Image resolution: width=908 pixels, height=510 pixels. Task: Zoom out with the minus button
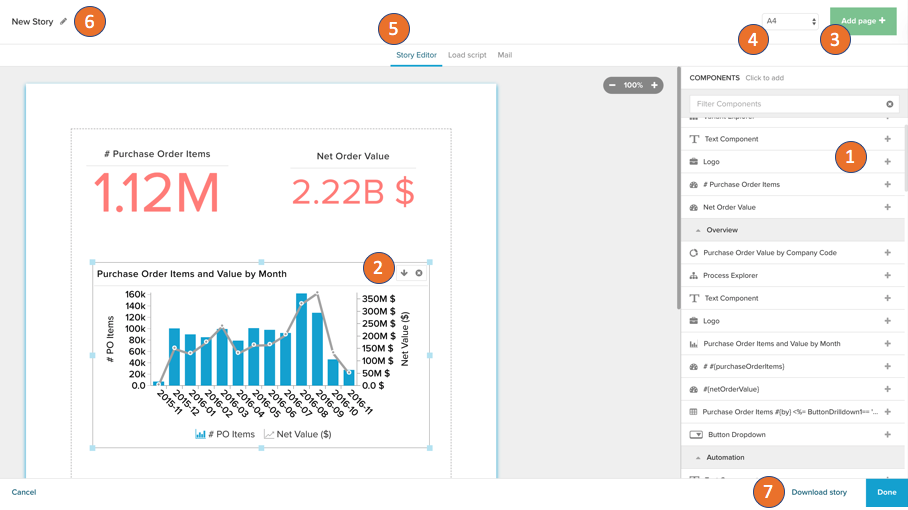[612, 85]
